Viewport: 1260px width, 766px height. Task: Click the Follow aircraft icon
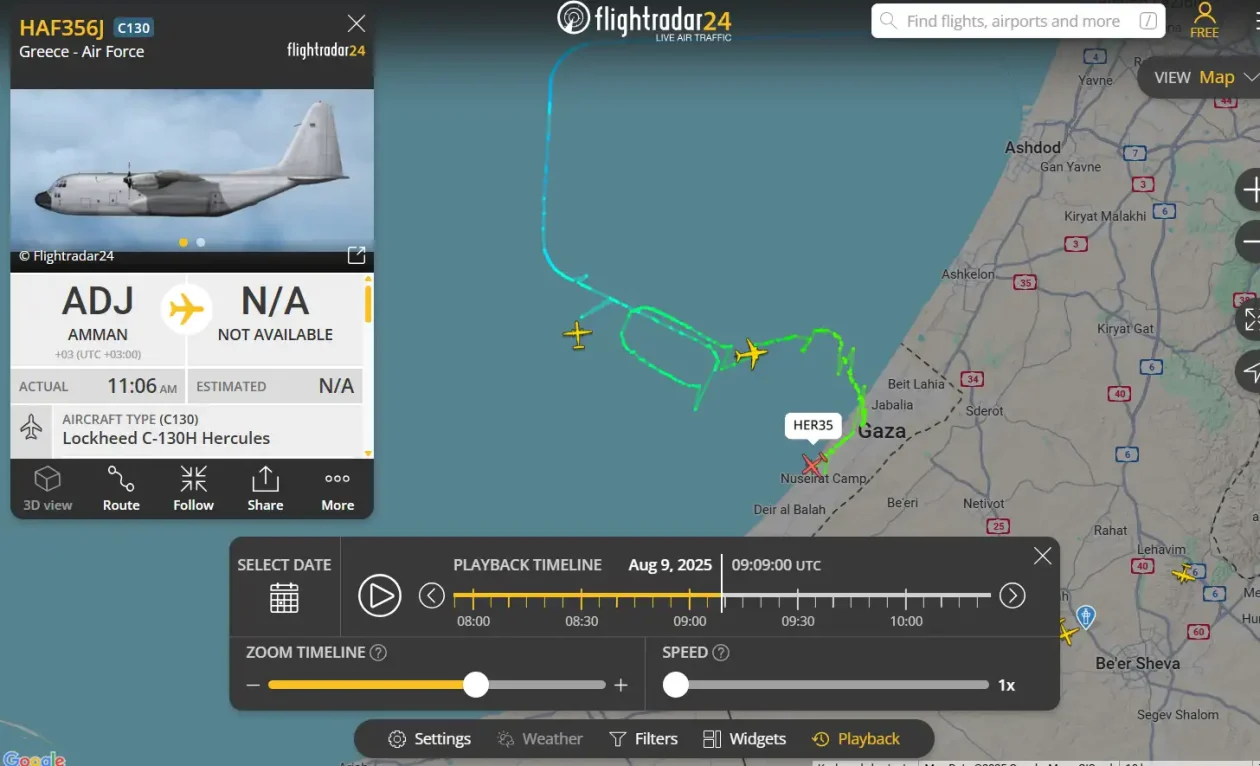[x=193, y=488]
